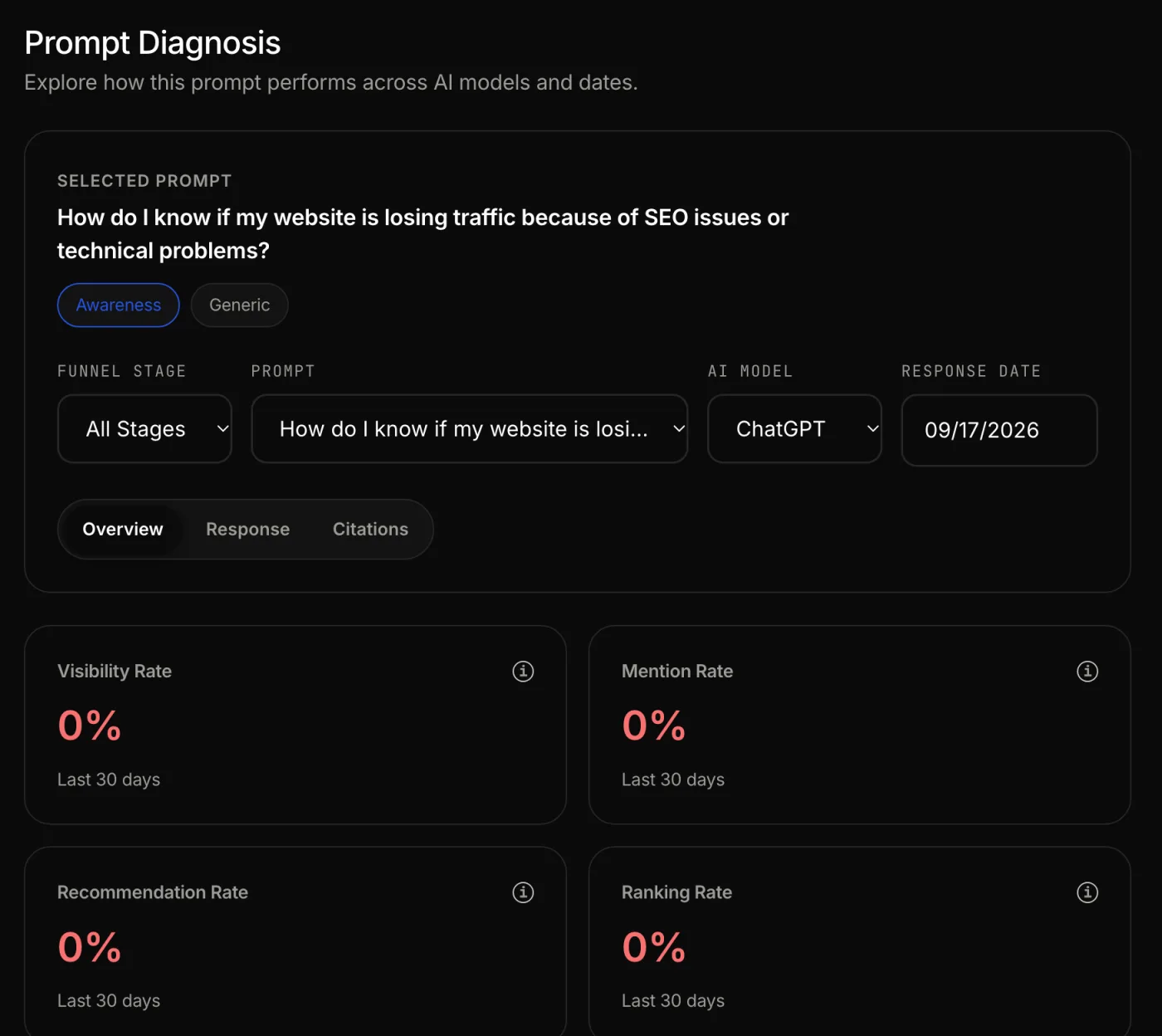The width and height of the screenshot is (1162, 1036).
Task: Click "Last 30 days" under Visibility Rate
Action: pyautogui.click(x=109, y=779)
